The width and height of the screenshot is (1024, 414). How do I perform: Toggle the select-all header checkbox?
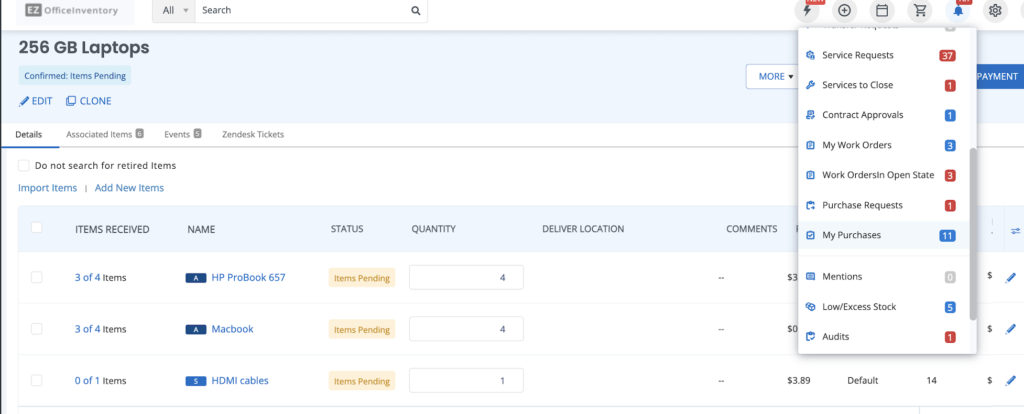click(37, 227)
